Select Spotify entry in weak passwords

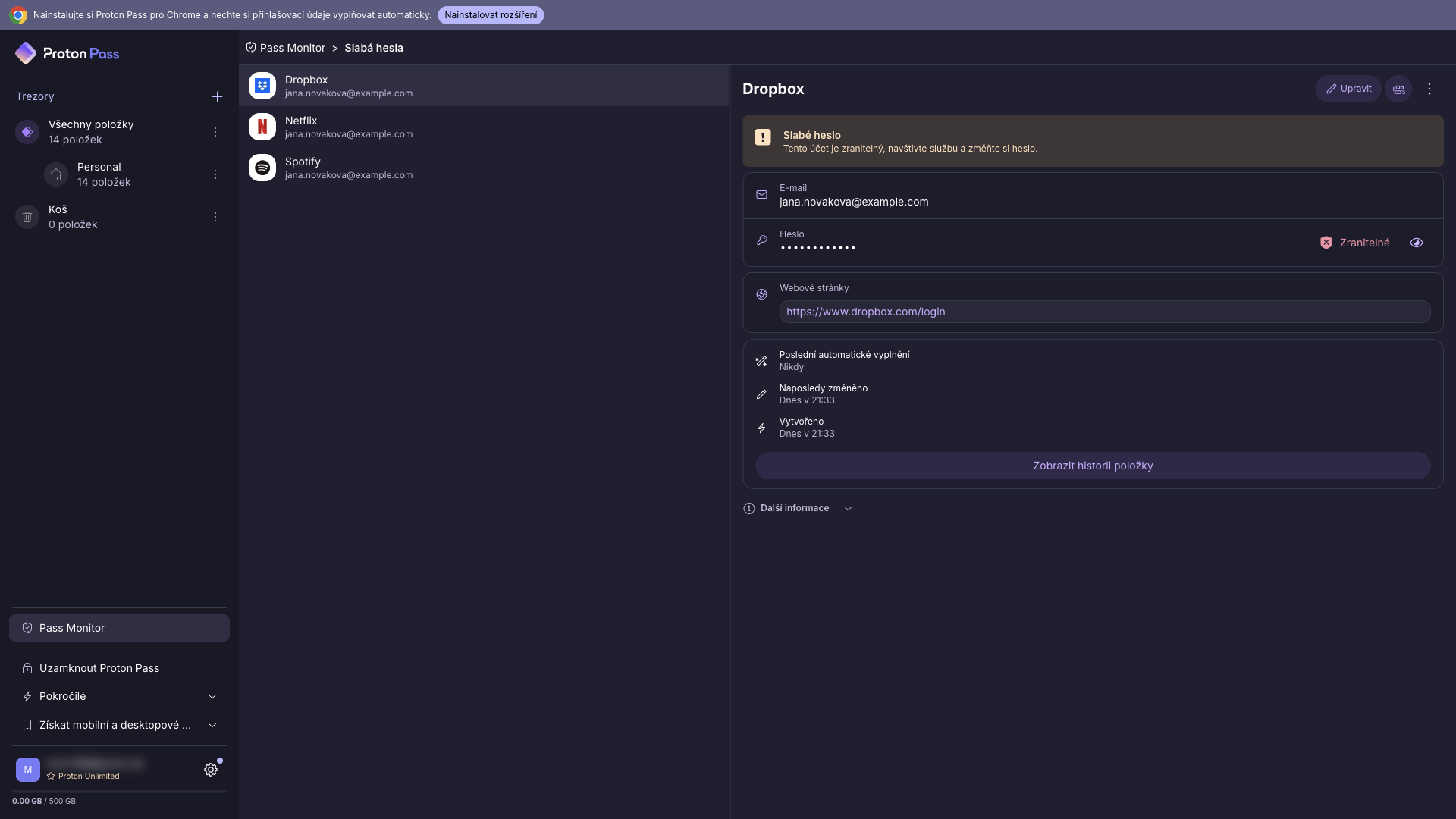484,168
